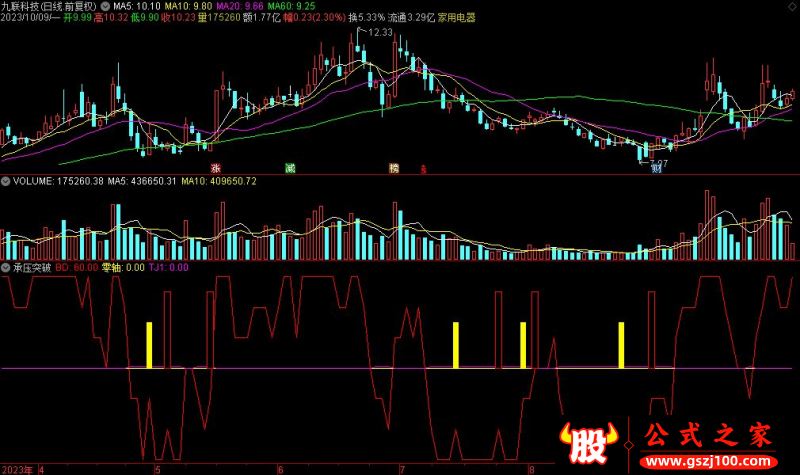The height and width of the screenshot is (475, 800).
Task: Click the red s marker near 榜
Action: pyautogui.click(x=423, y=169)
